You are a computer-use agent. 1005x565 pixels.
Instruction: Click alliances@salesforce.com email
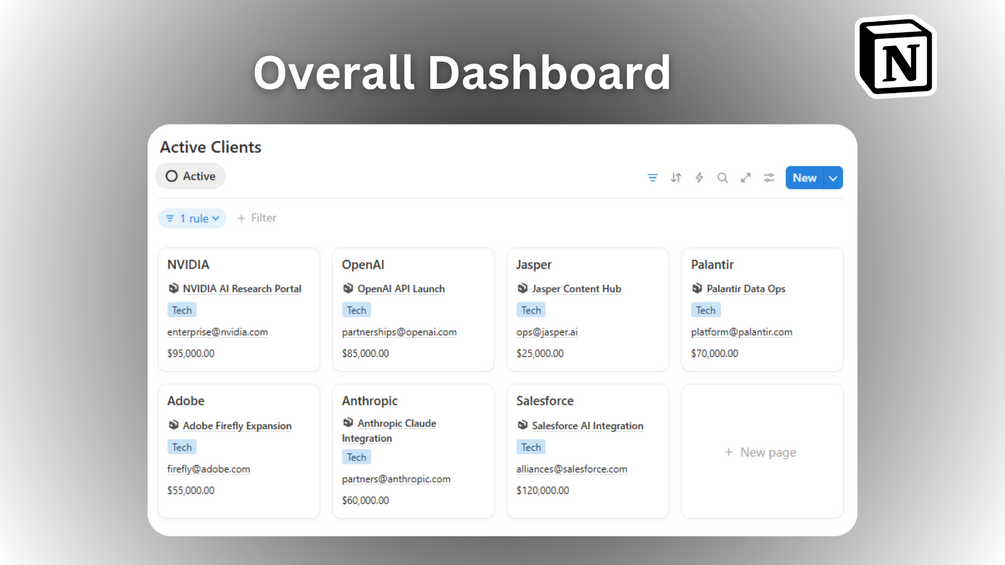[572, 469]
